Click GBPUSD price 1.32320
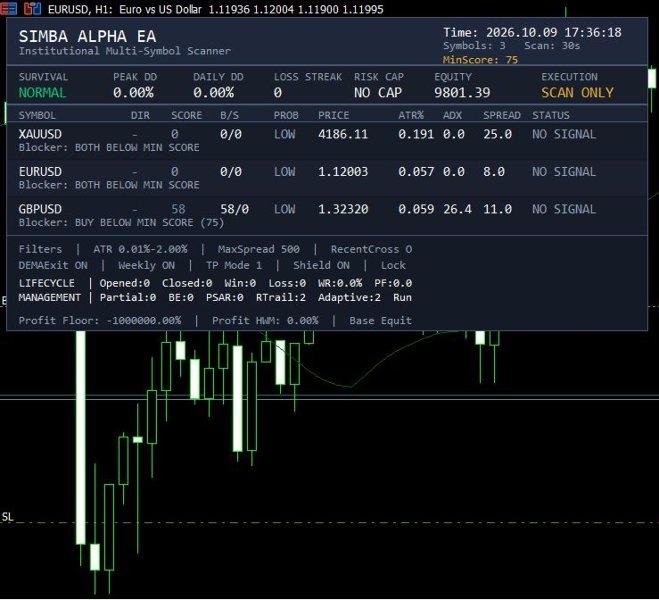 pyautogui.click(x=343, y=209)
